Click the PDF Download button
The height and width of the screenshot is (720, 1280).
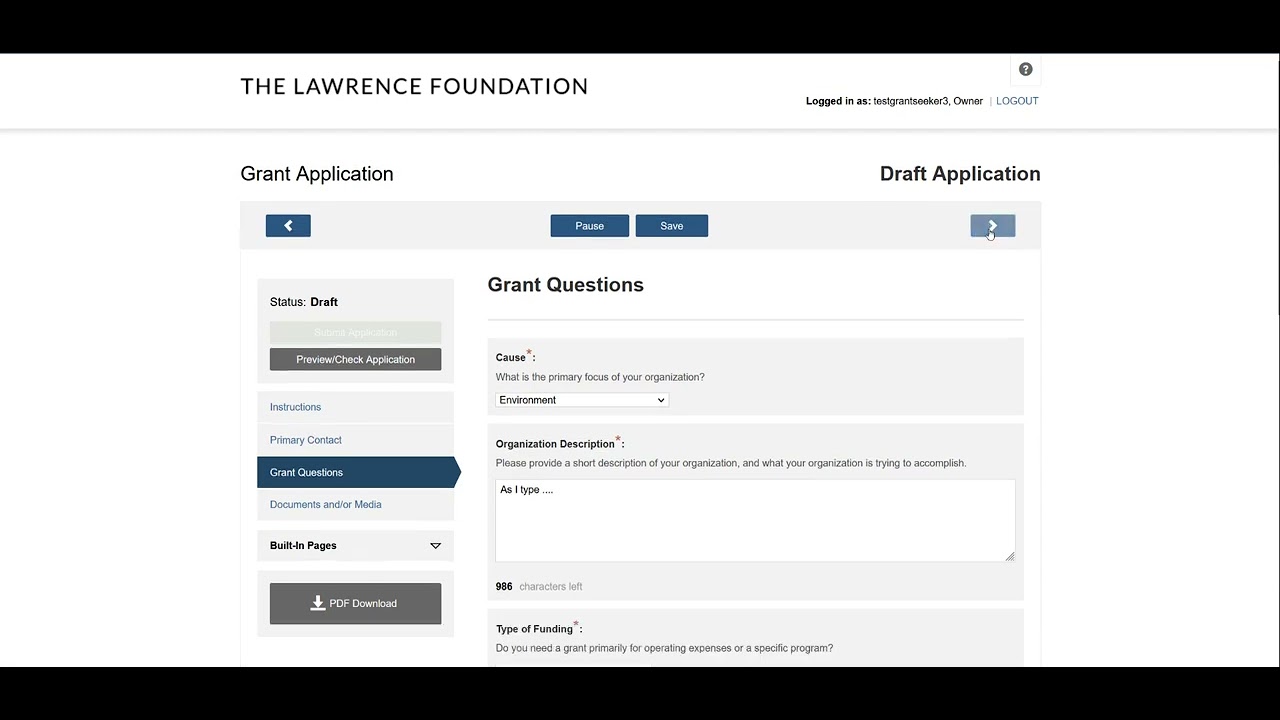coord(355,604)
